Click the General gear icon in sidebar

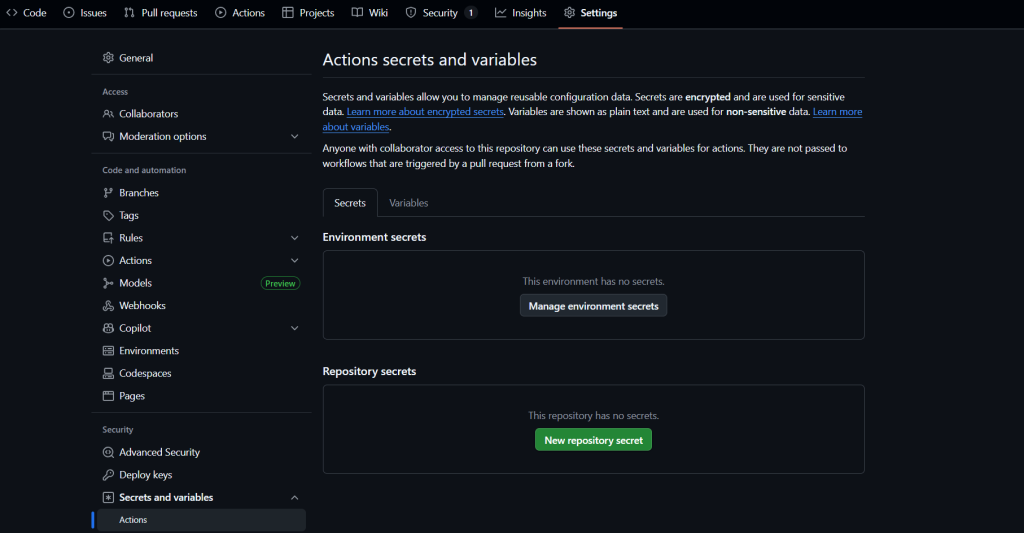click(108, 57)
